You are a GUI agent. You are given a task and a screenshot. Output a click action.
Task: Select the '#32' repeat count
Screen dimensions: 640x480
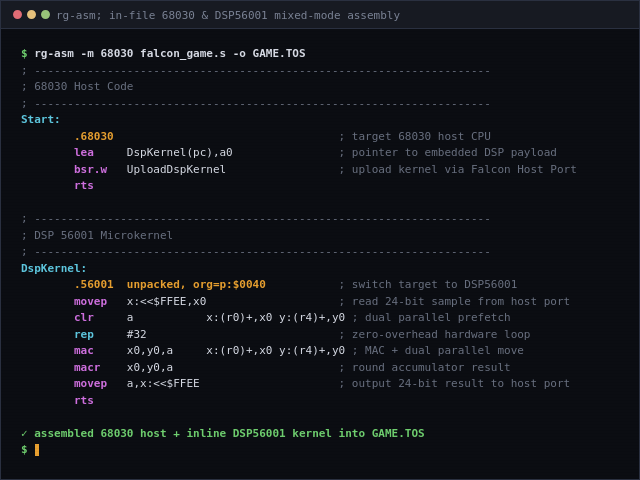[x=136, y=335]
